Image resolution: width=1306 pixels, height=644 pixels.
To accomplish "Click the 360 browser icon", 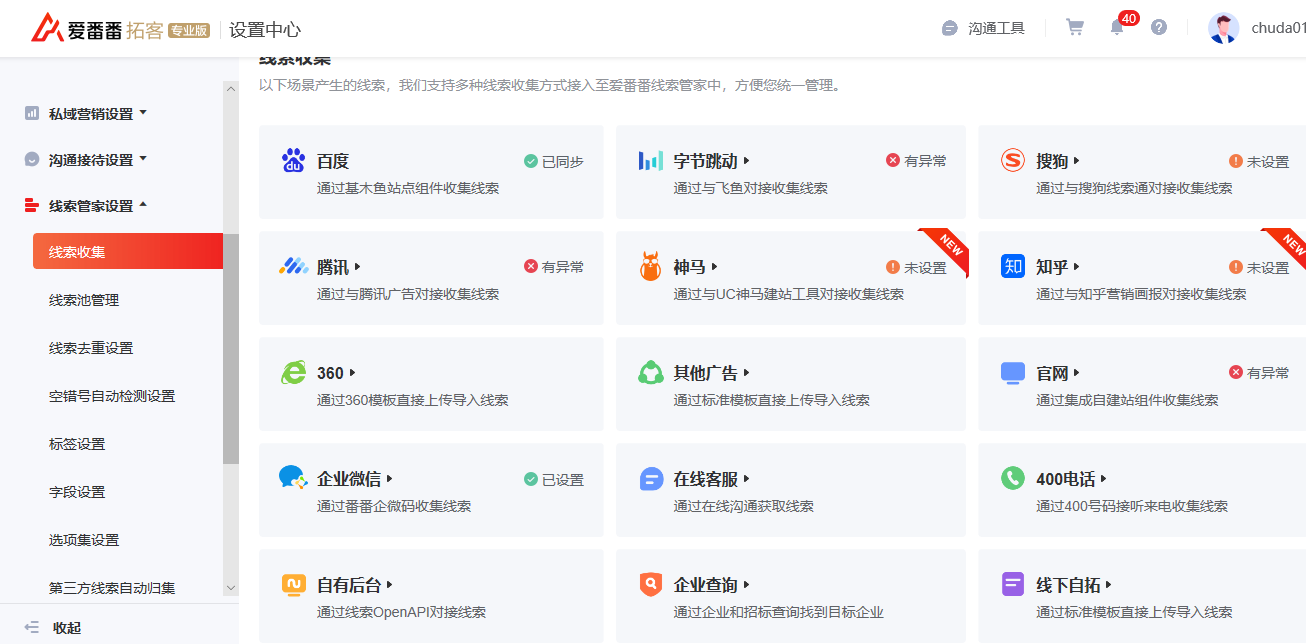I will (x=293, y=373).
